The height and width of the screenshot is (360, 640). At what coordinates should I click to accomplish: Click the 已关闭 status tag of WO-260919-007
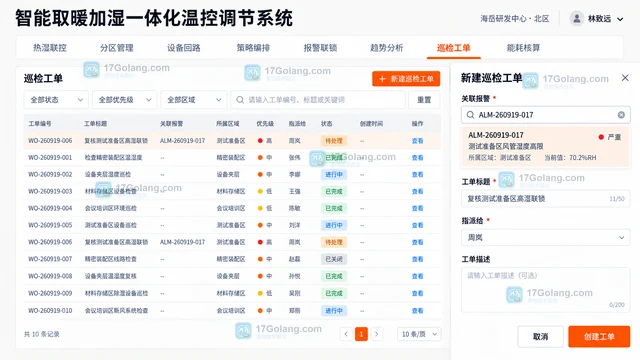click(x=333, y=259)
